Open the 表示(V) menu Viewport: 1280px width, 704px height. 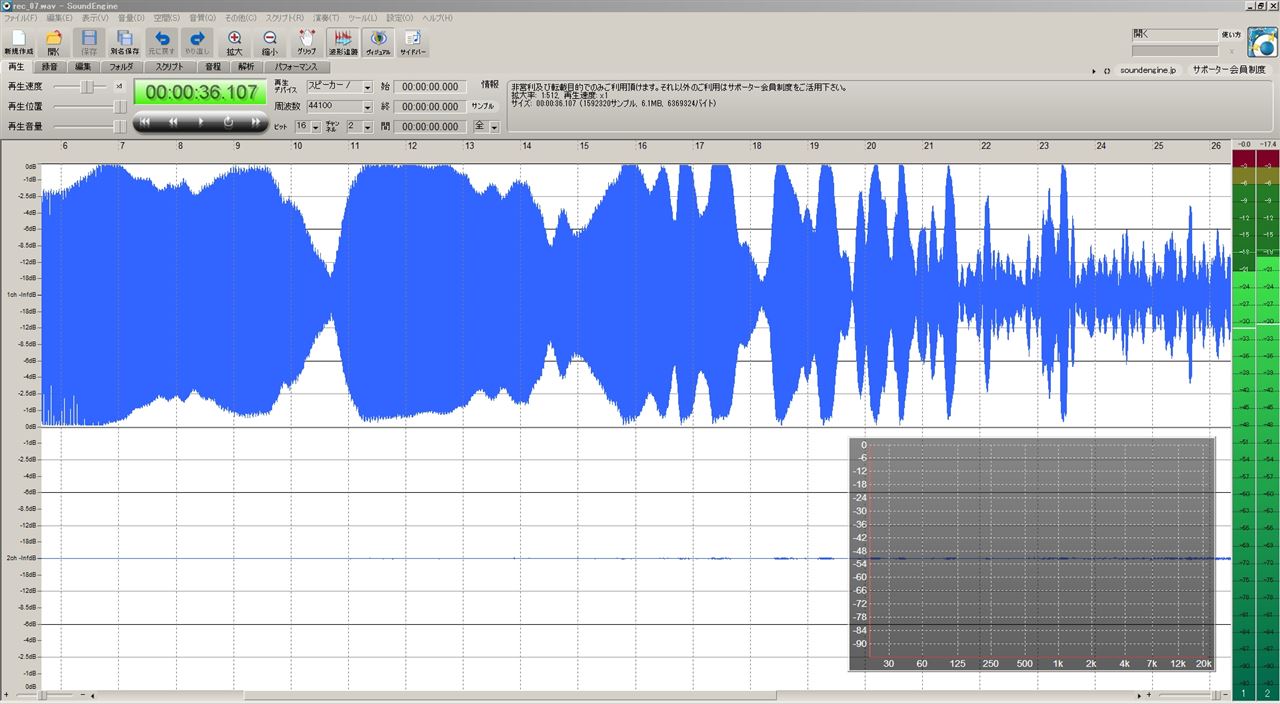click(x=95, y=18)
